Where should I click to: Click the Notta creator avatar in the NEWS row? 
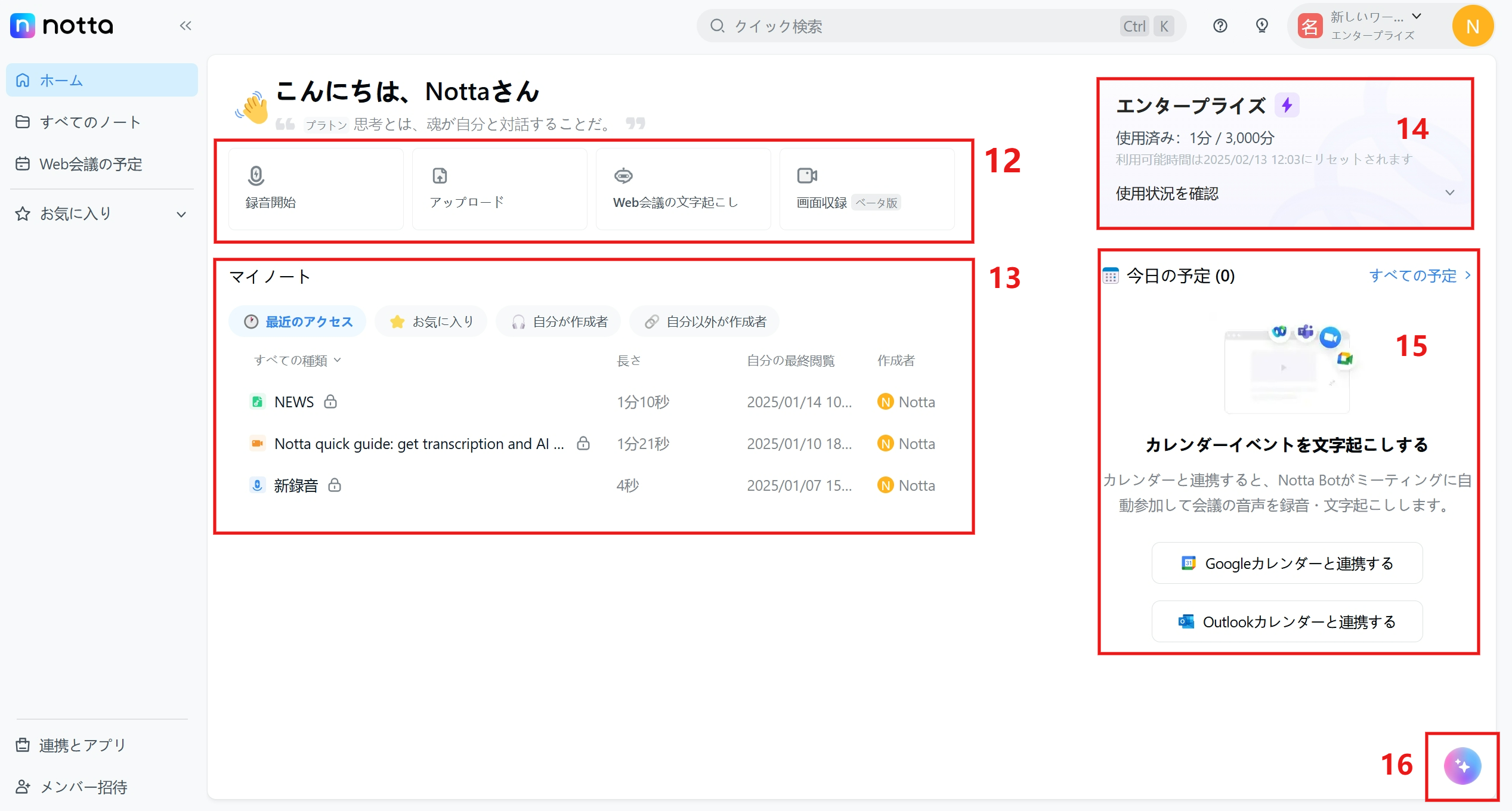point(886,402)
